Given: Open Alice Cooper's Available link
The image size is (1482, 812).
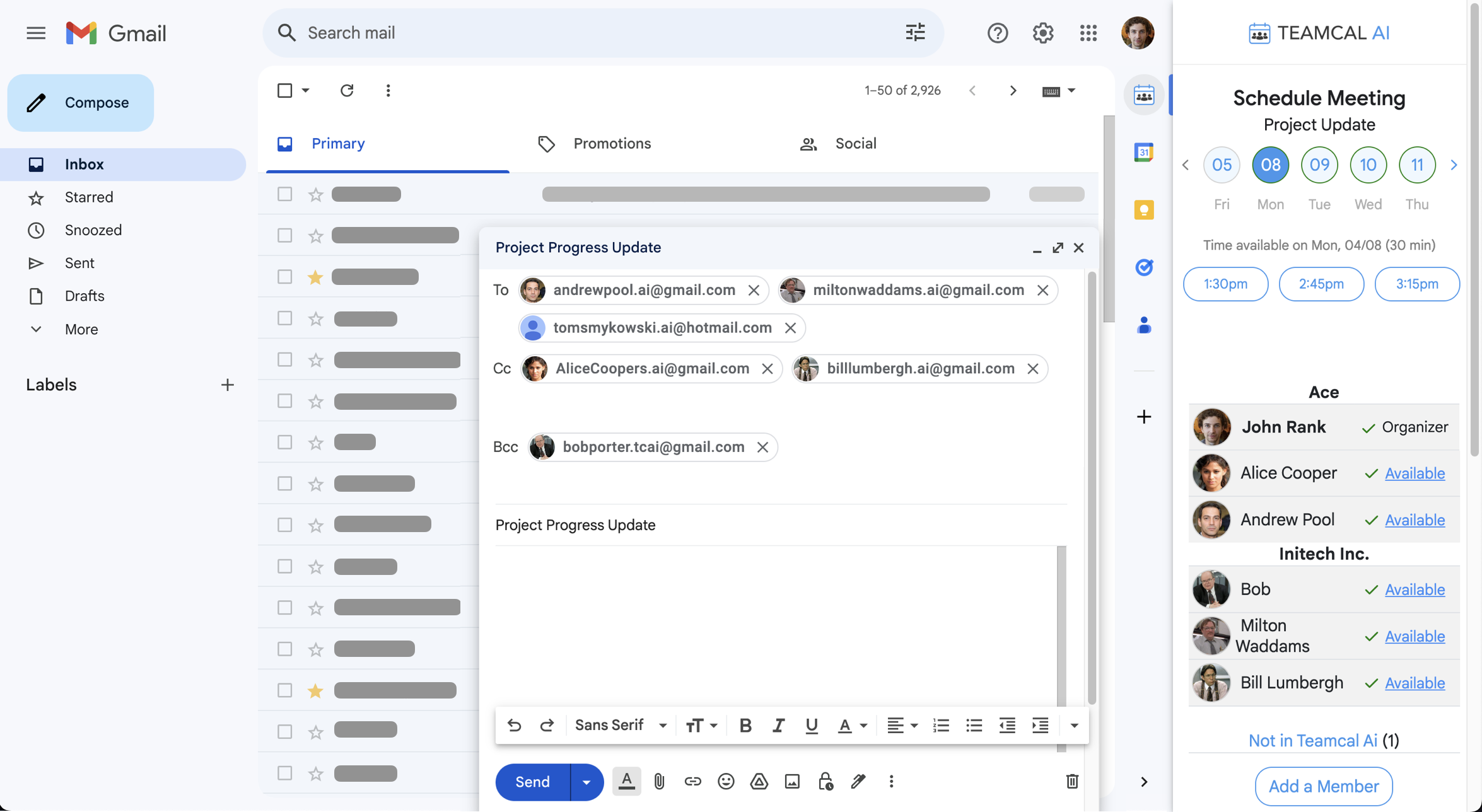Looking at the screenshot, I should click(1415, 473).
